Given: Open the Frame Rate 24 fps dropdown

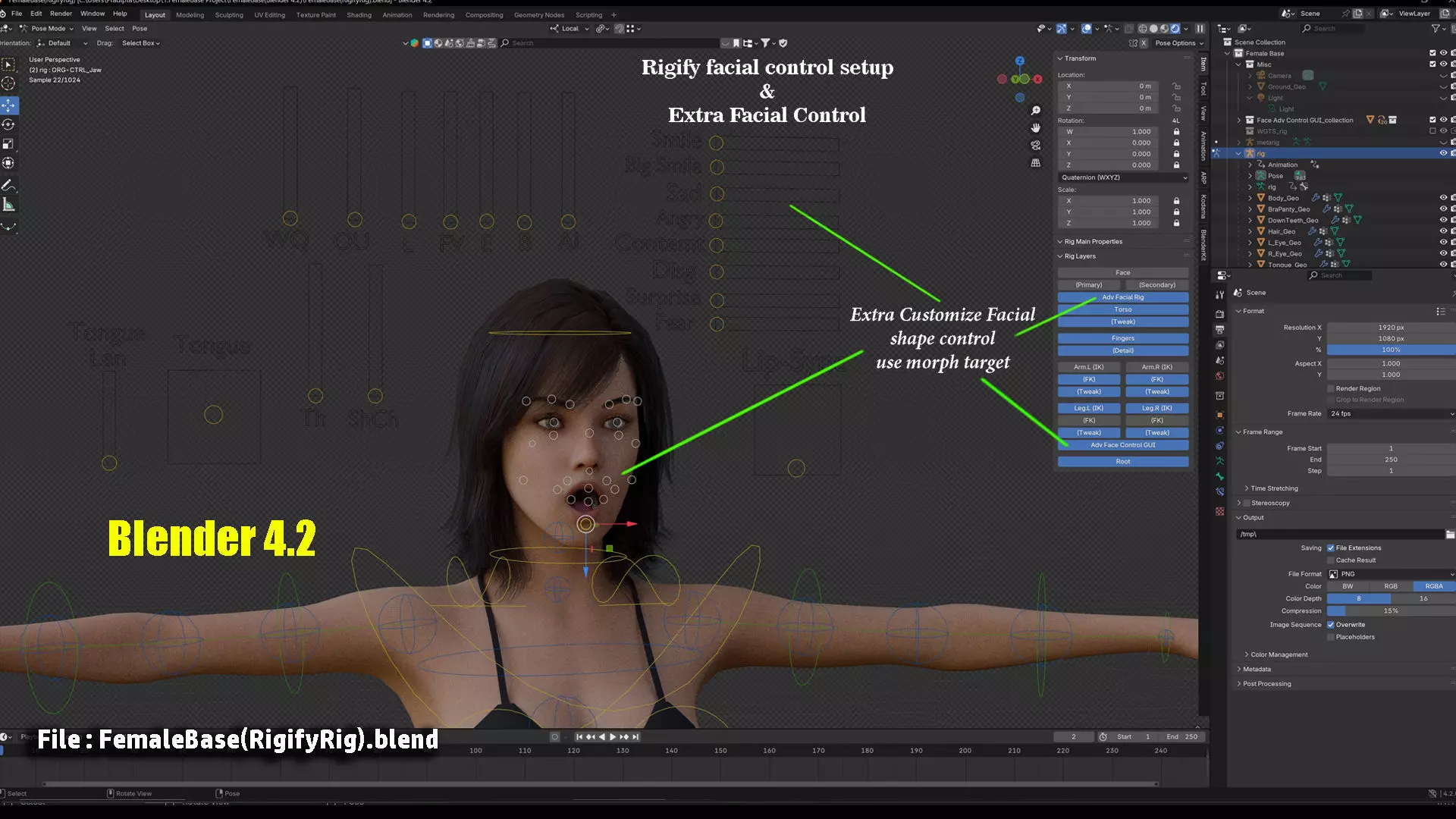Looking at the screenshot, I should (x=1391, y=414).
